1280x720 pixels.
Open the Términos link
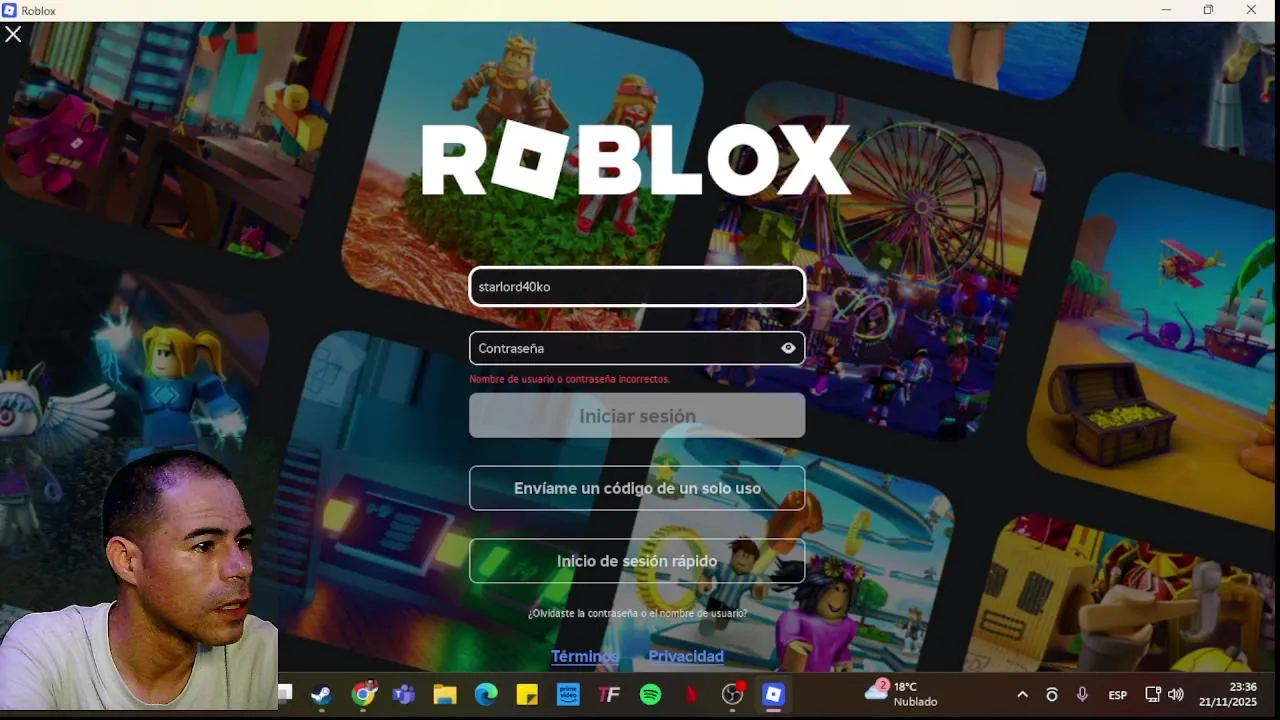click(585, 656)
